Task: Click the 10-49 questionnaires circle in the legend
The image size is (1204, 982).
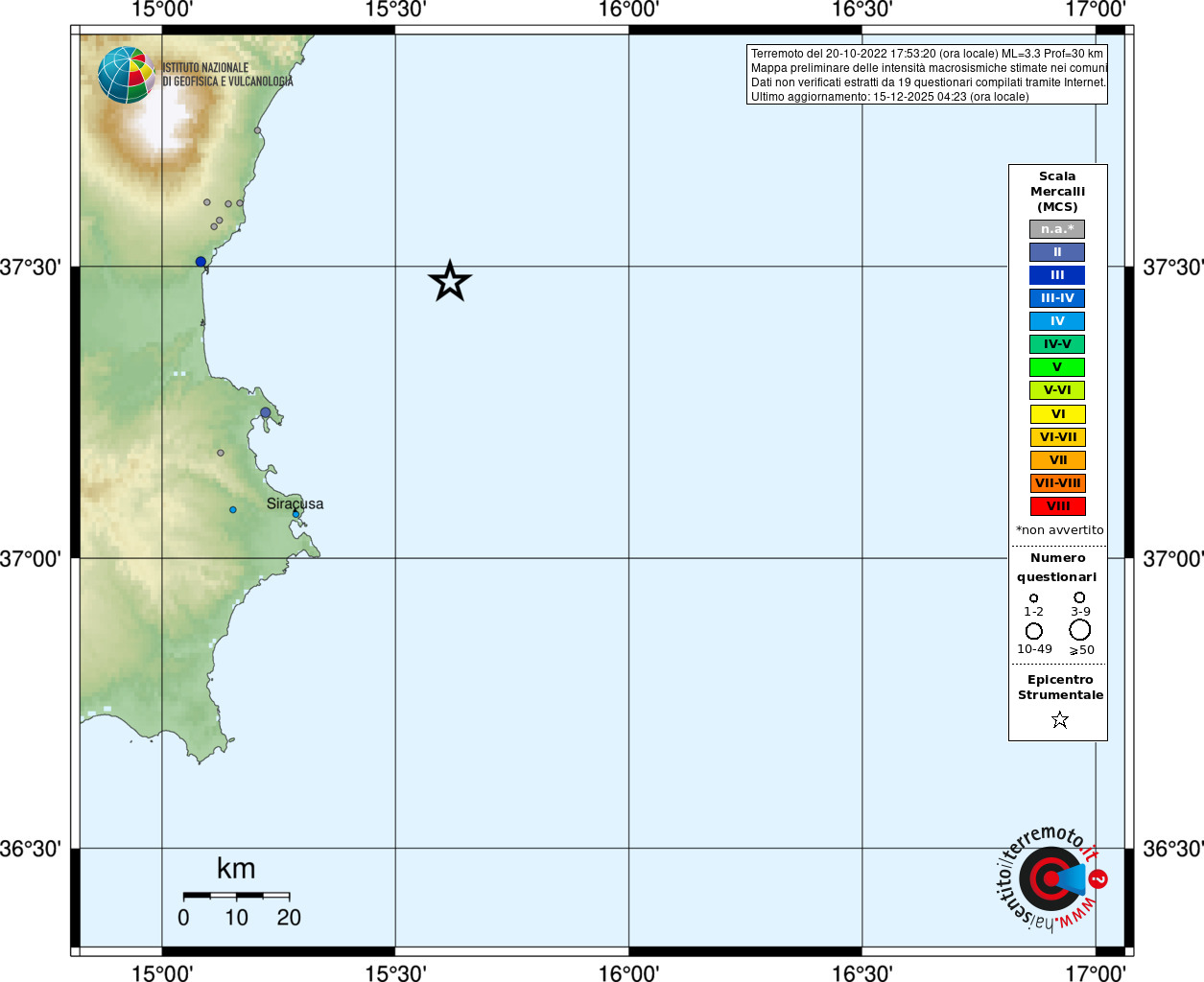Action: tap(1033, 631)
